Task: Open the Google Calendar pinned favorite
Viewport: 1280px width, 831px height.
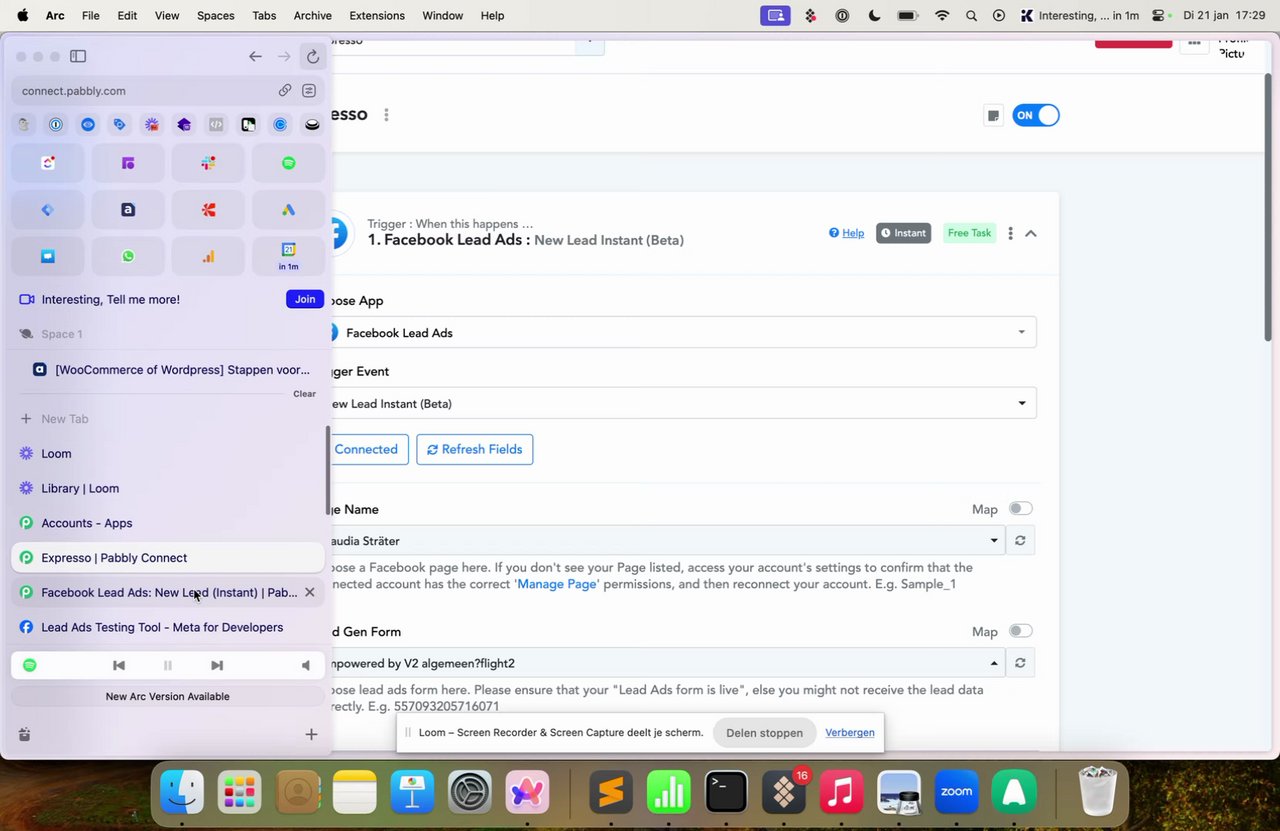Action: 288,256
